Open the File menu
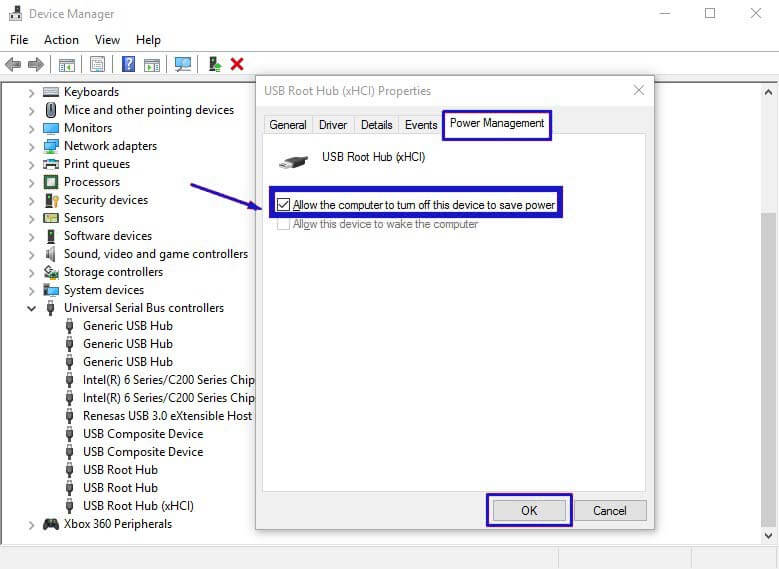 (x=19, y=40)
